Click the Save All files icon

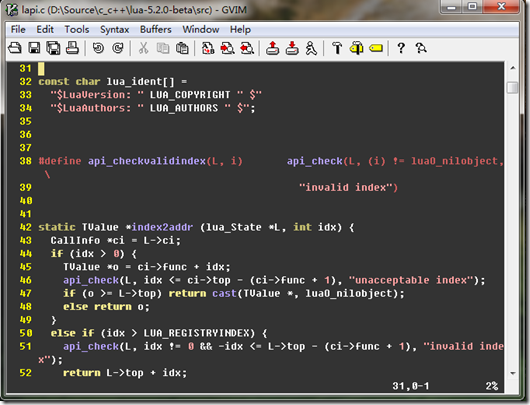53,48
